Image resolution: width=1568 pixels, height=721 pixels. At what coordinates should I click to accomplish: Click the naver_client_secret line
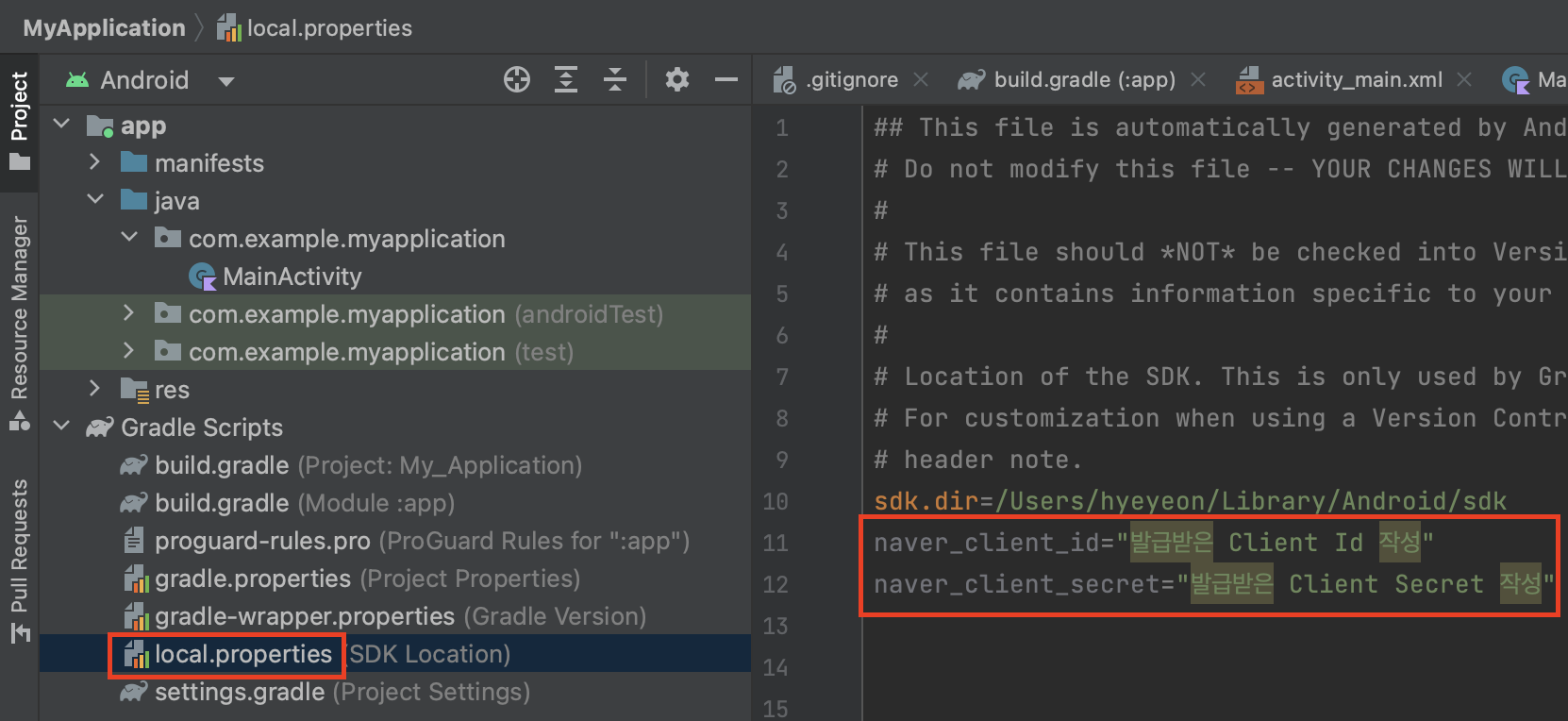click(1214, 584)
